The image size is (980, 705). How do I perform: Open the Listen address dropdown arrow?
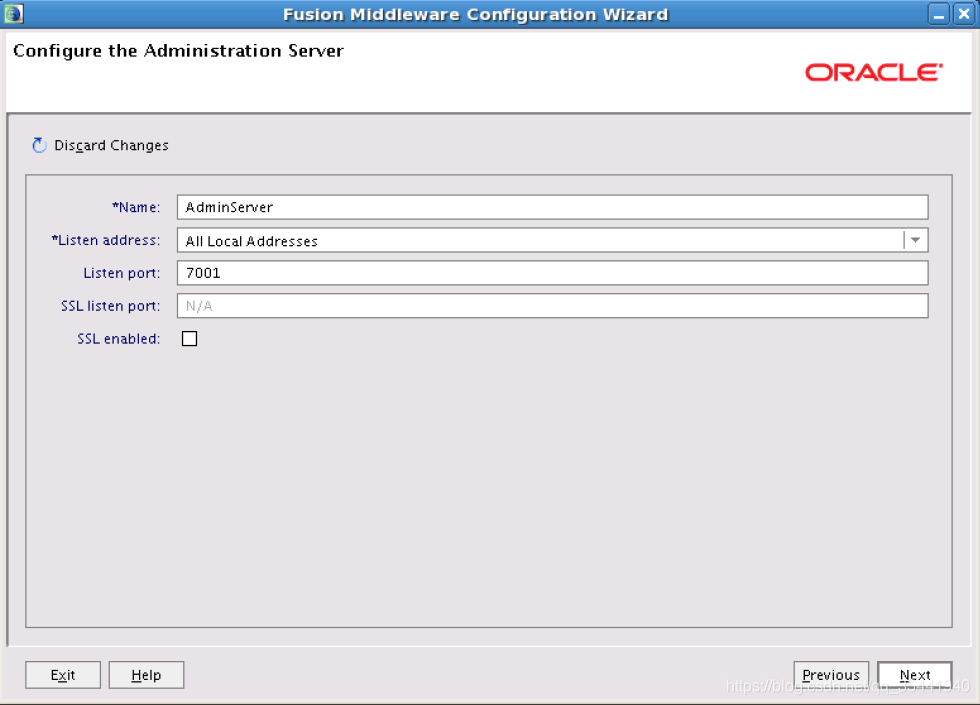coord(916,240)
